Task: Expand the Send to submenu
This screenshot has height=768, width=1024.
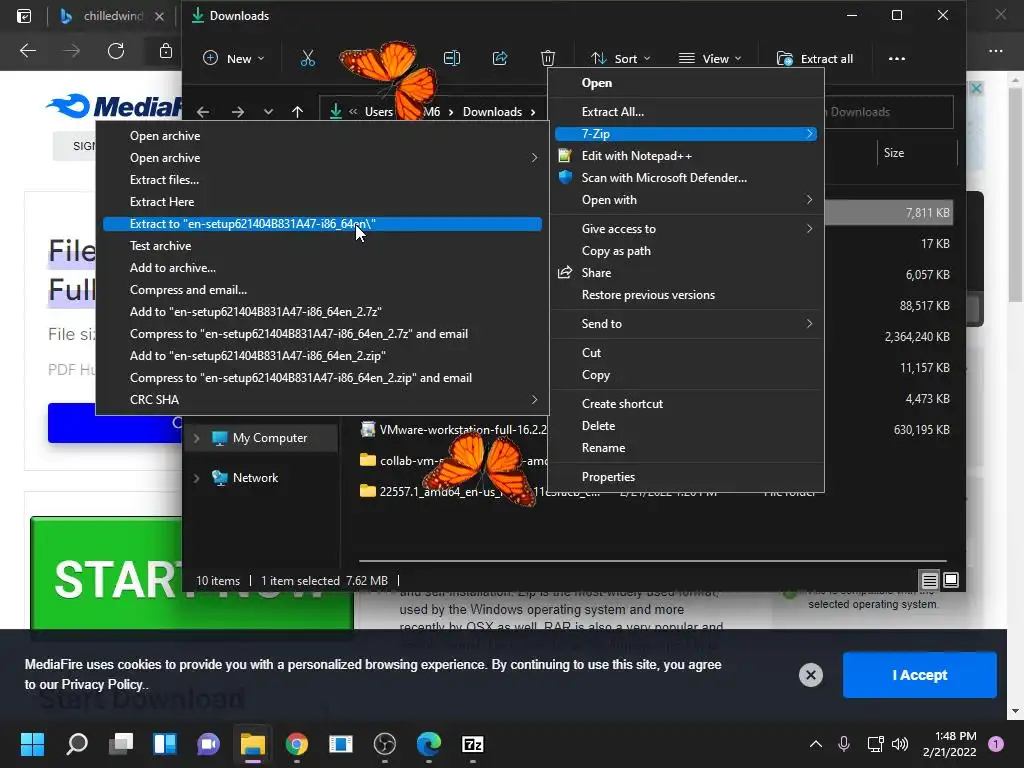Action: tap(686, 323)
